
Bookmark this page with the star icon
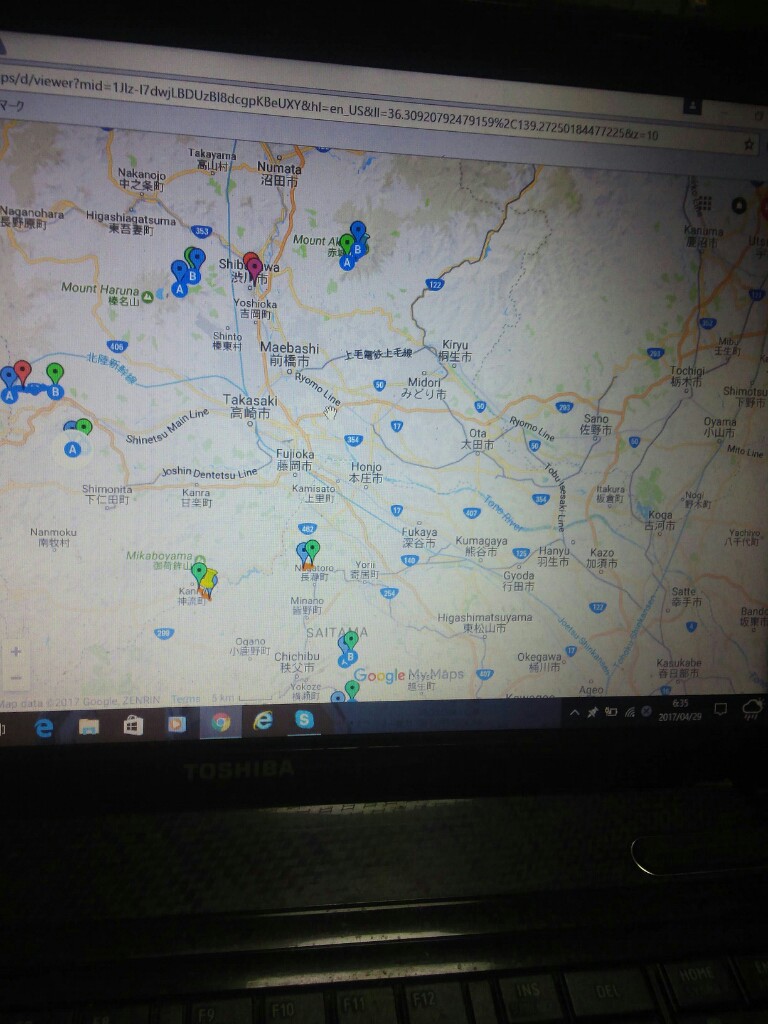coord(749,144)
